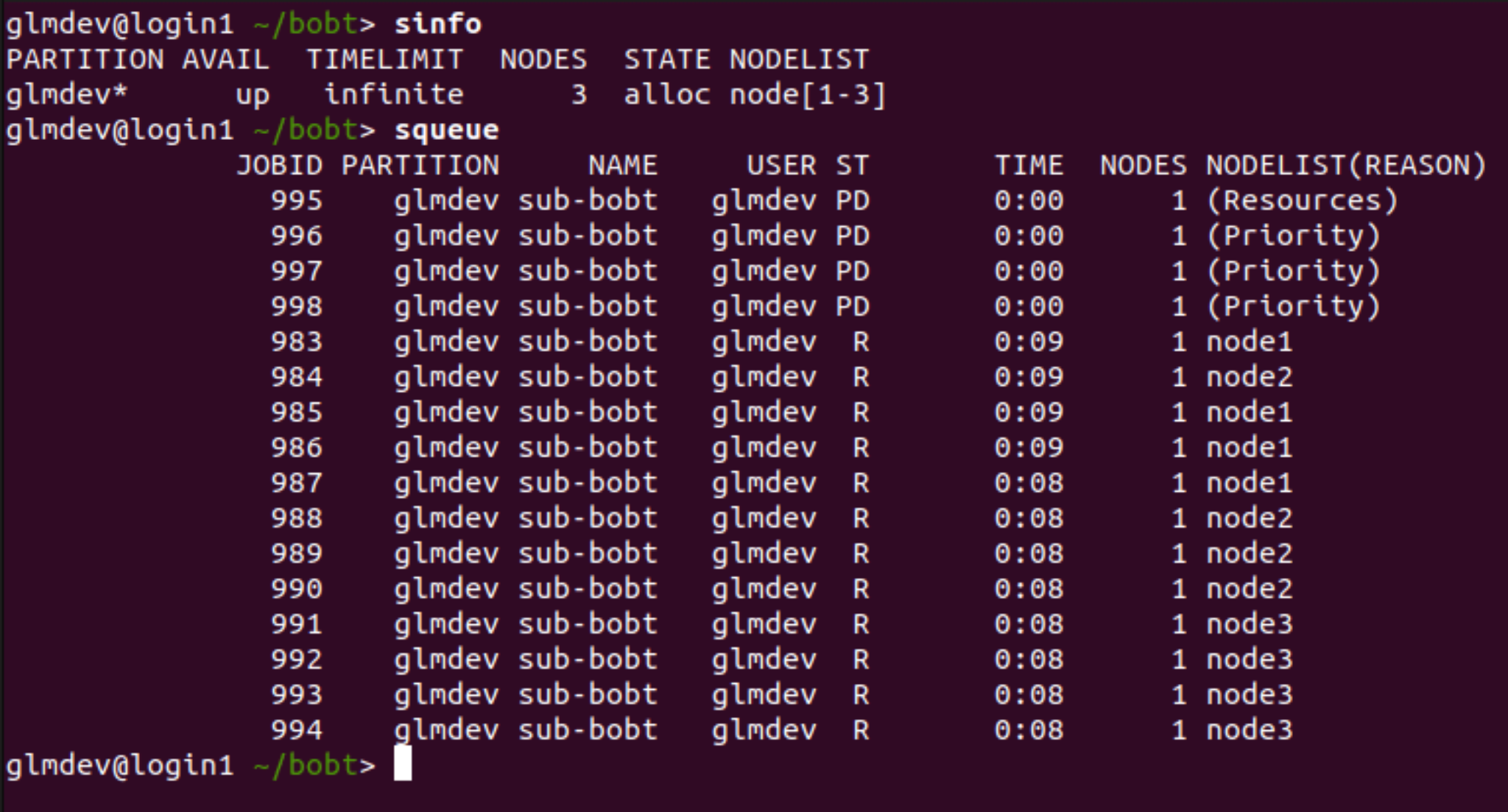The height and width of the screenshot is (812, 1508).
Task: Select job ID 987
Action: (297, 483)
